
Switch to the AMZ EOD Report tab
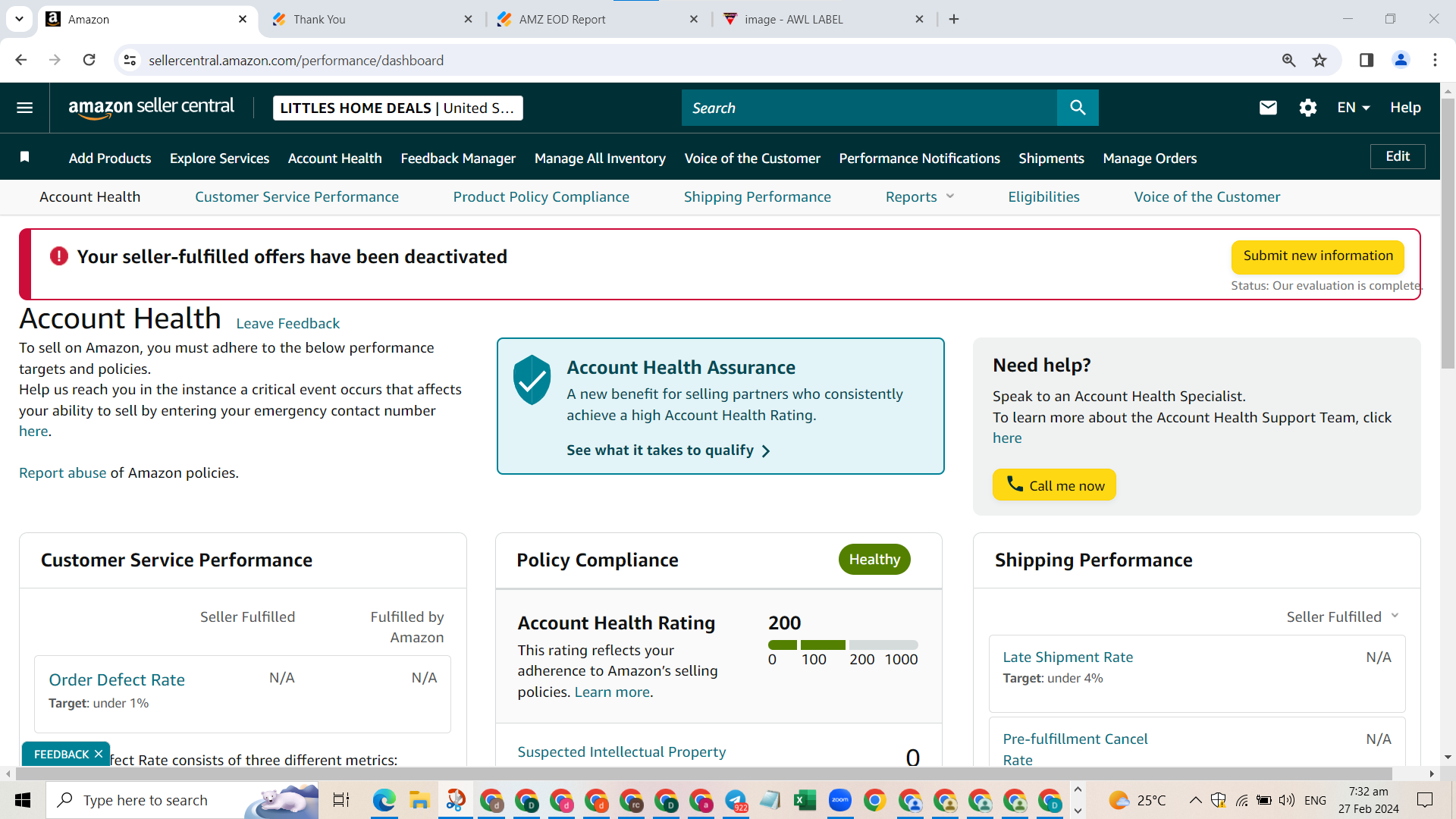click(598, 19)
